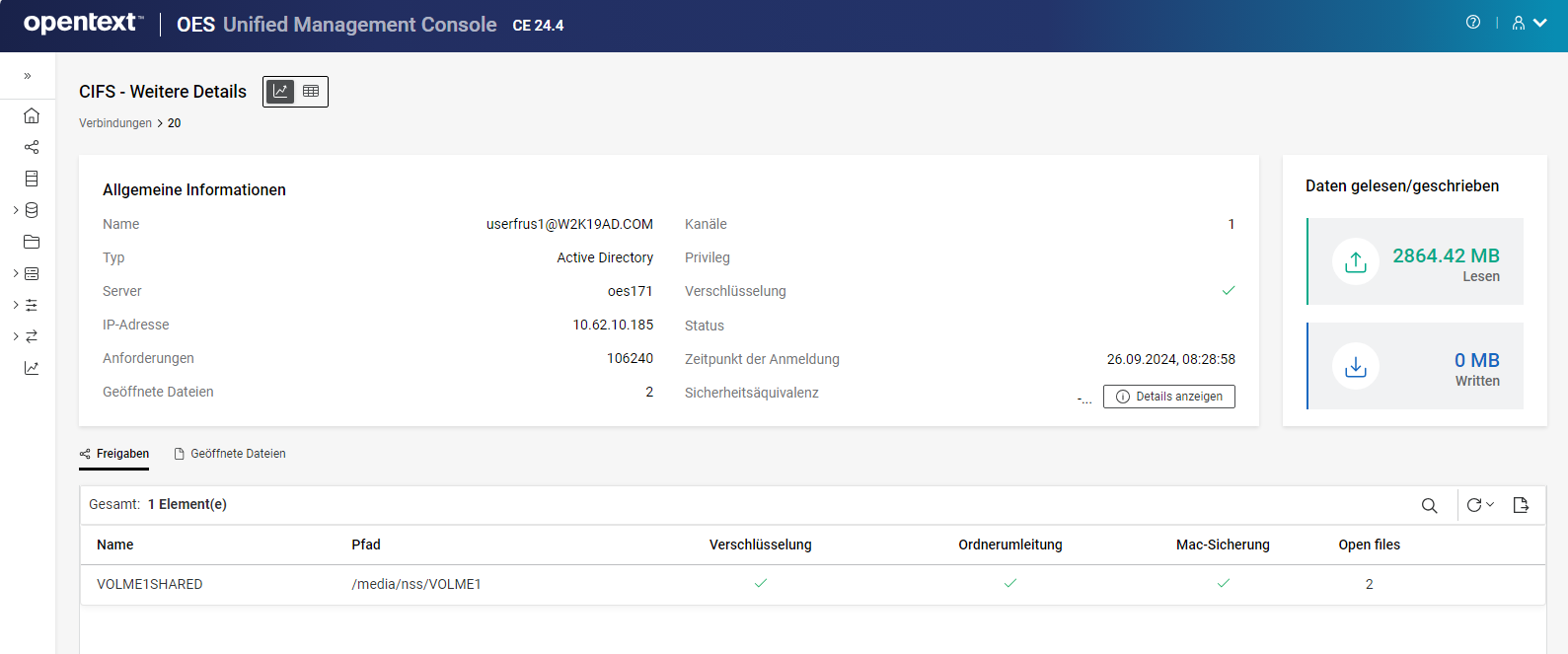Open the server icon in sidebar
Image resolution: width=1568 pixels, height=654 pixels.
pyautogui.click(x=32, y=179)
